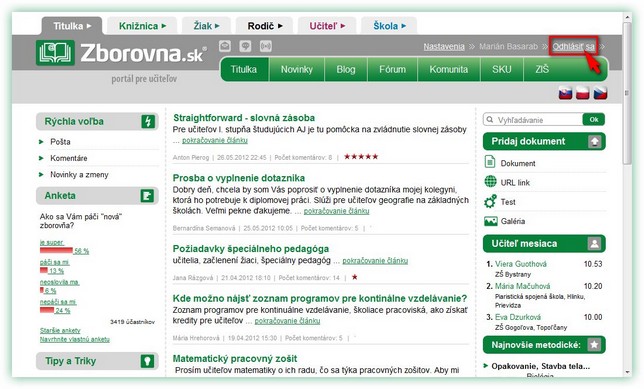Click the 56 % poll result bar
The height and width of the screenshot is (389, 644).
(56, 250)
